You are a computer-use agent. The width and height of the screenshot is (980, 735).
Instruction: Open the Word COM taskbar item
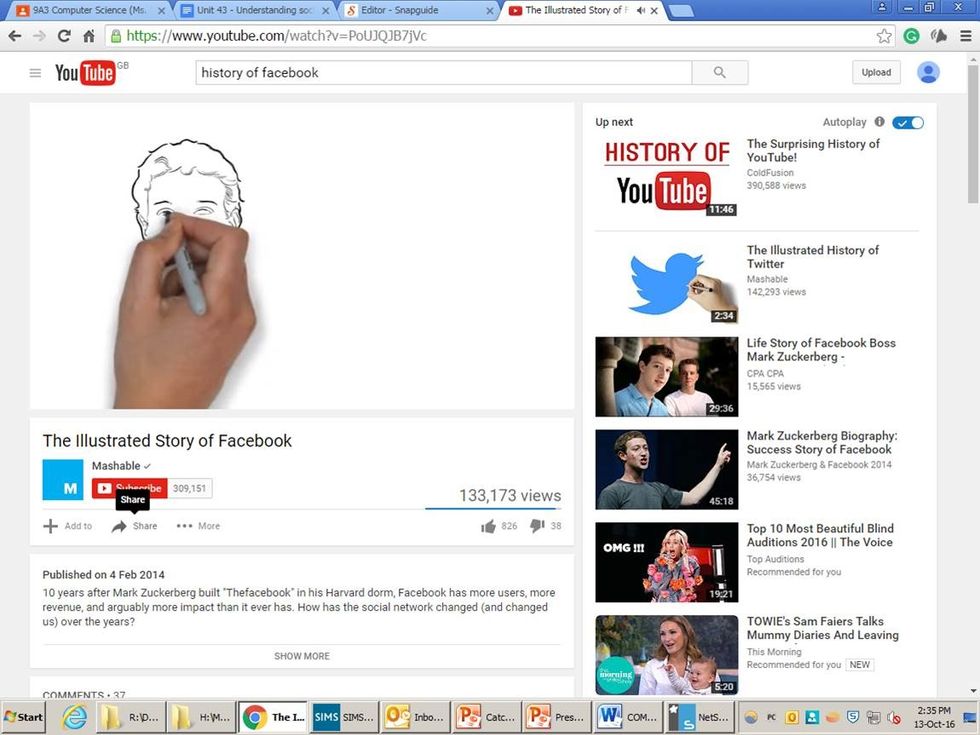628,717
